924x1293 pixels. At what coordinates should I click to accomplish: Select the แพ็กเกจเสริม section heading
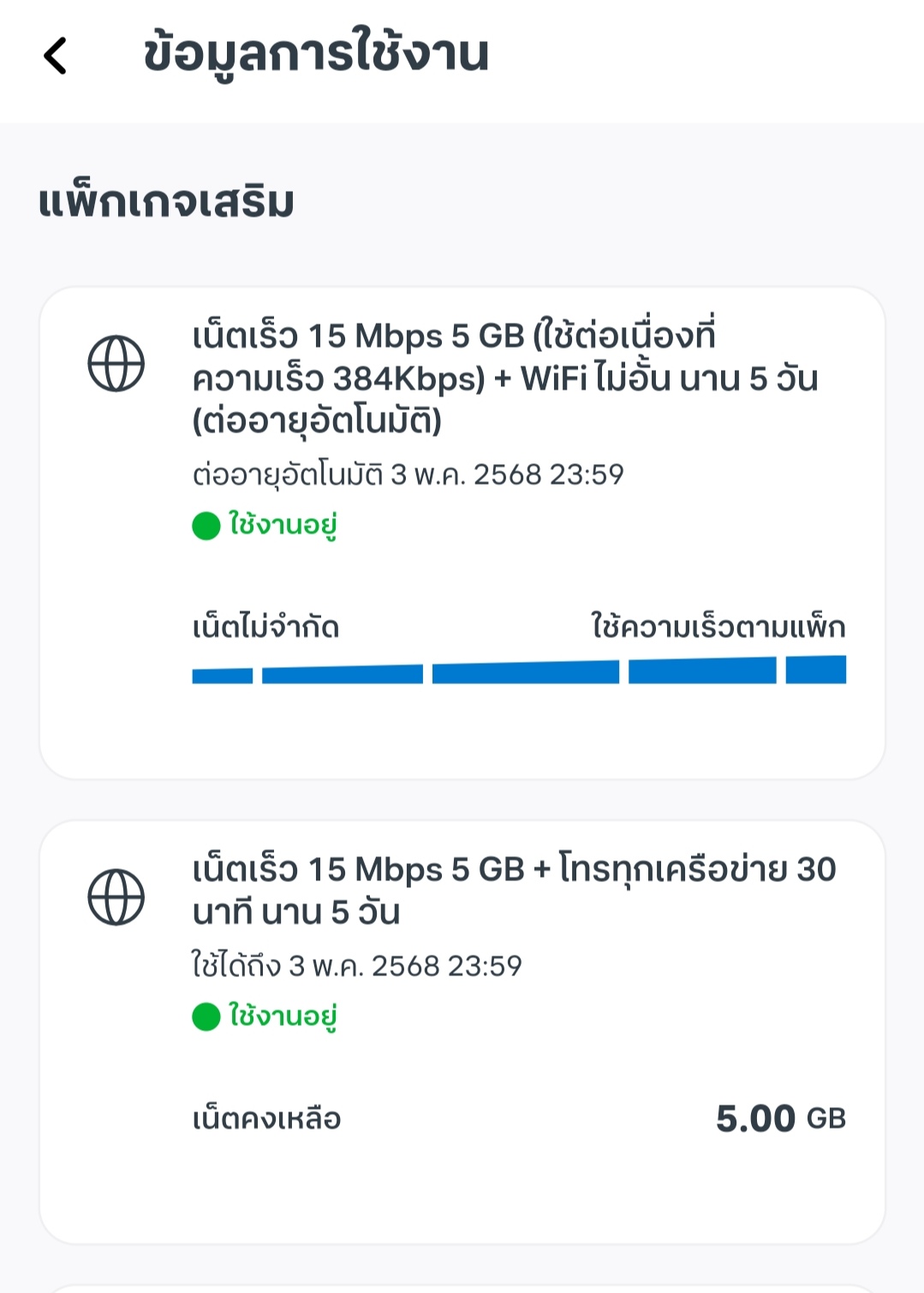pos(166,202)
